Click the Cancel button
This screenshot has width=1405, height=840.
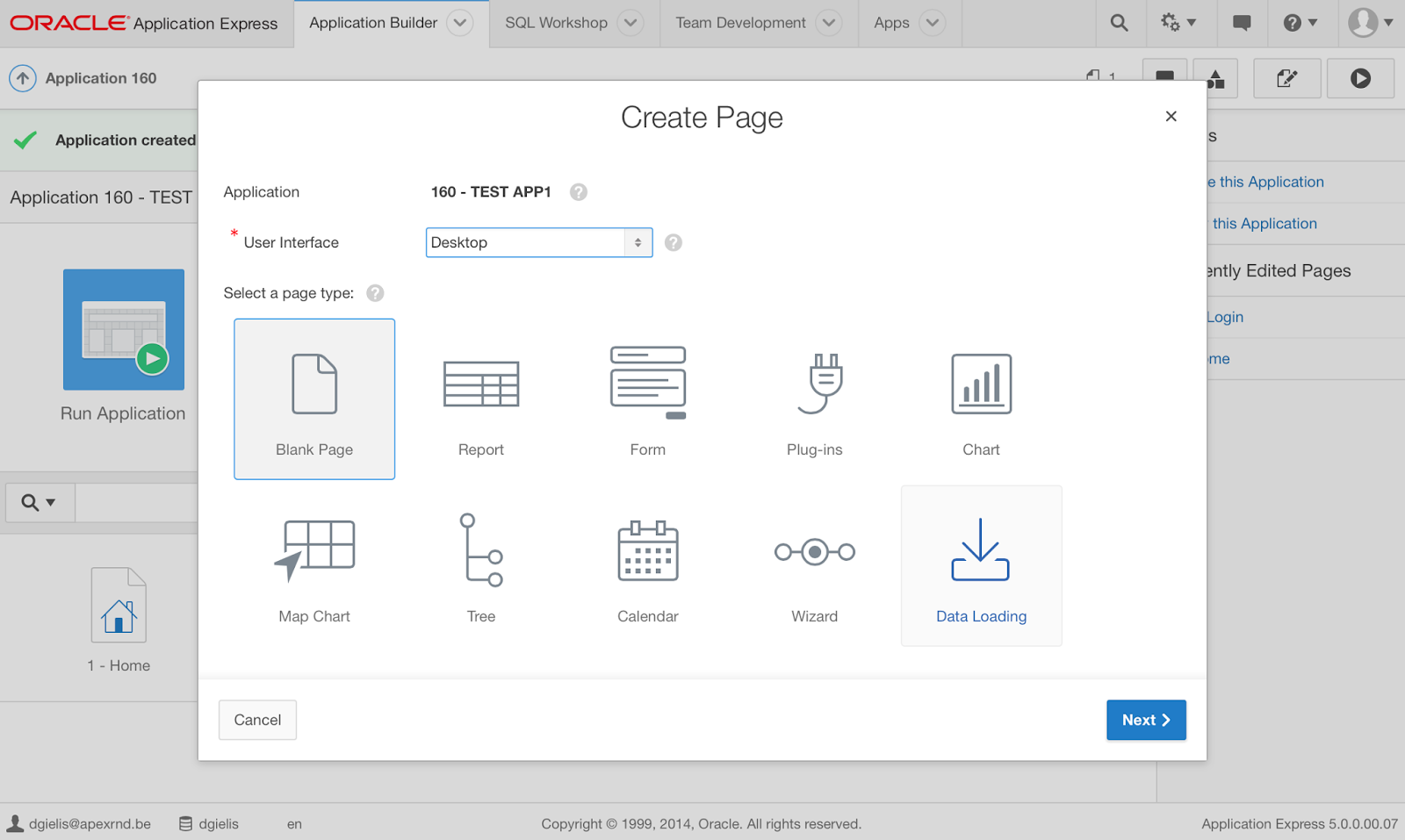click(257, 720)
